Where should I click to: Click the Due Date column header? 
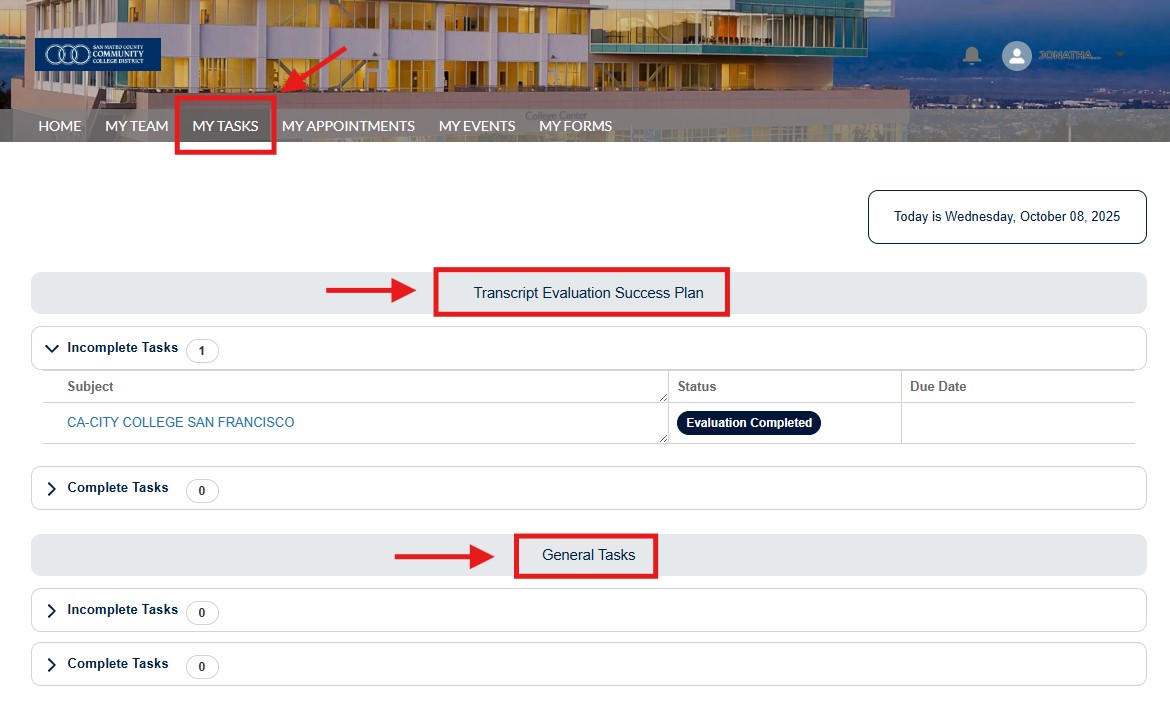tap(938, 386)
